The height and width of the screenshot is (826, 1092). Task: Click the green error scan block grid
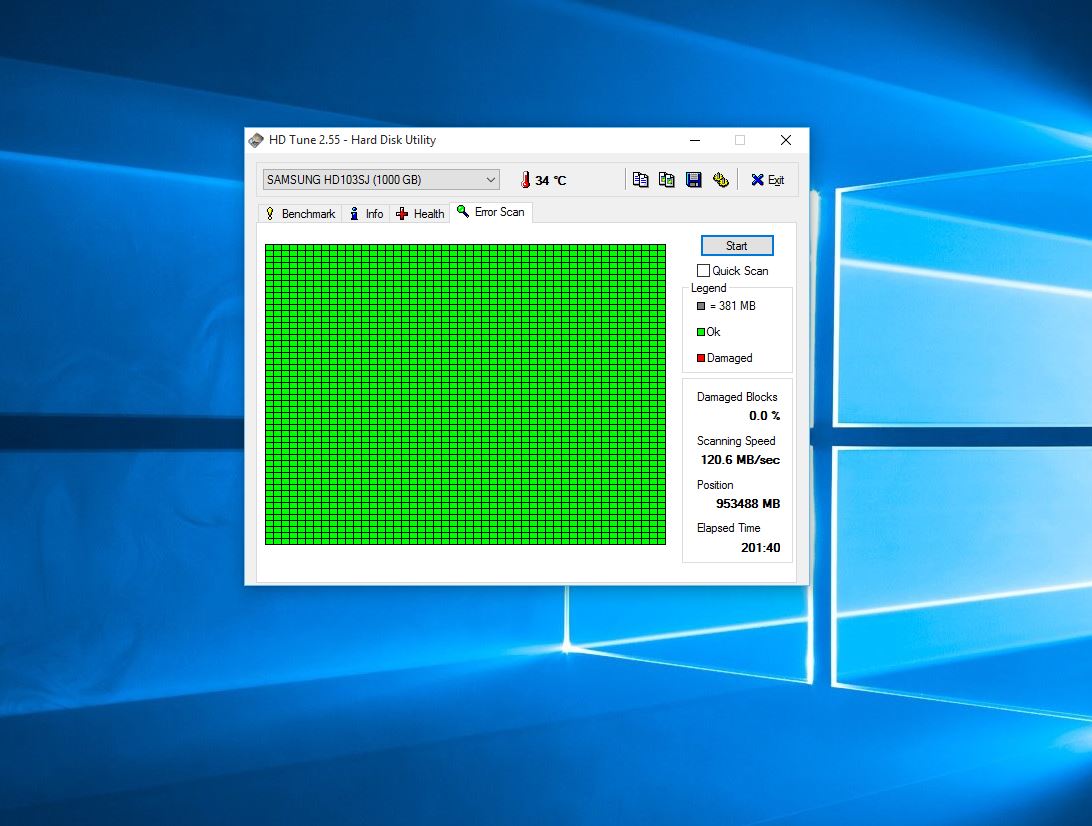pos(465,394)
